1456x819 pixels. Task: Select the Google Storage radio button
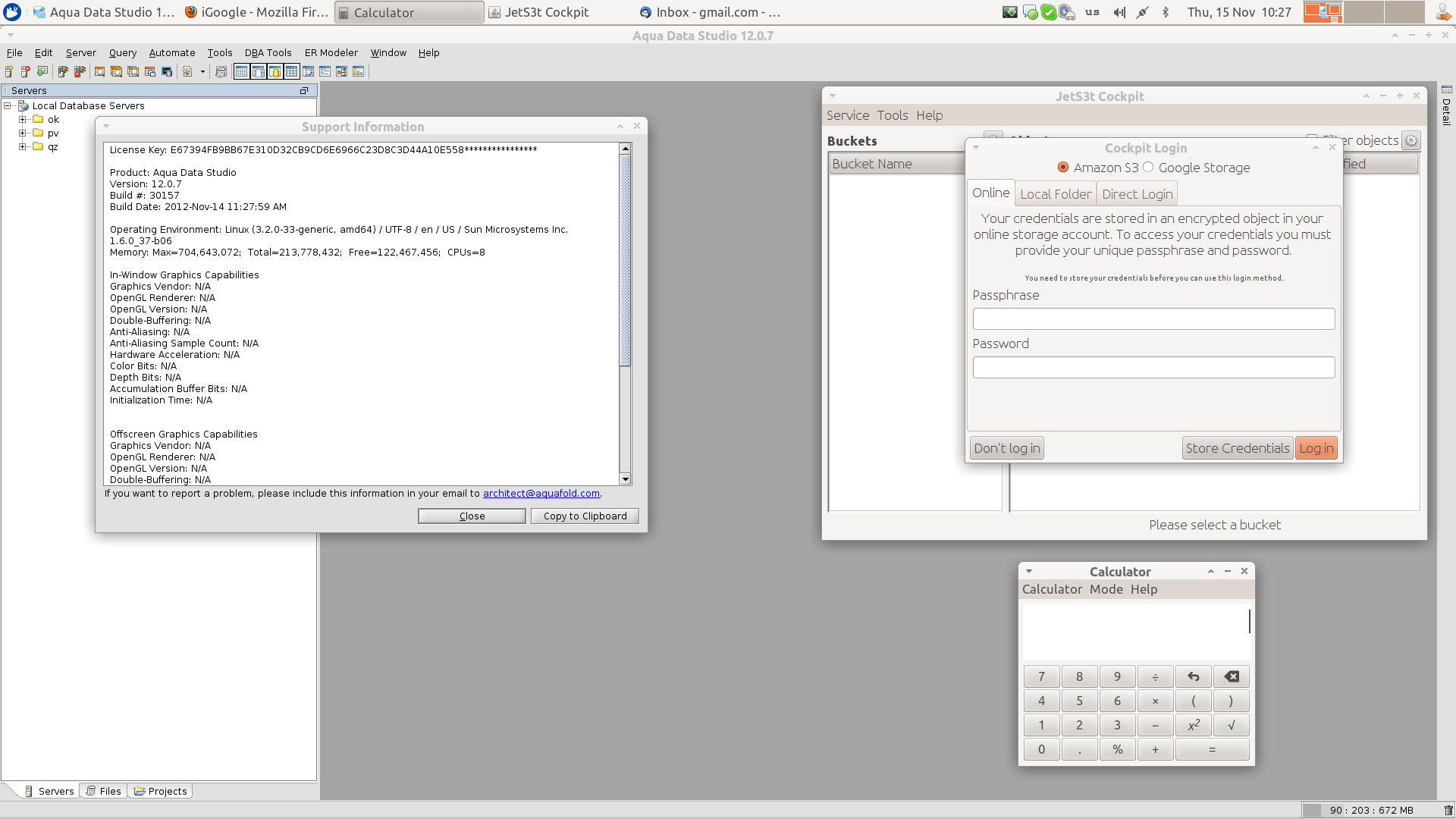(1148, 168)
